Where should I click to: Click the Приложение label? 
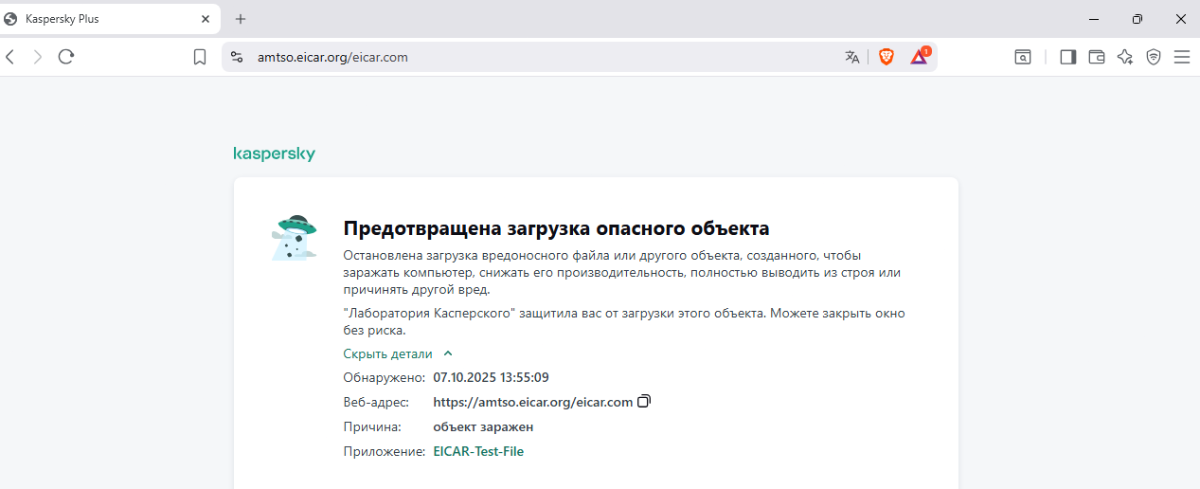(x=385, y=451)
